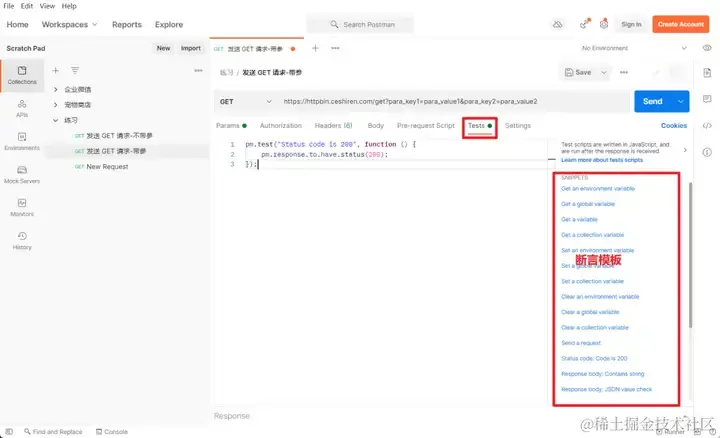Open the Save dropdown arrow

tap(603, 73)
